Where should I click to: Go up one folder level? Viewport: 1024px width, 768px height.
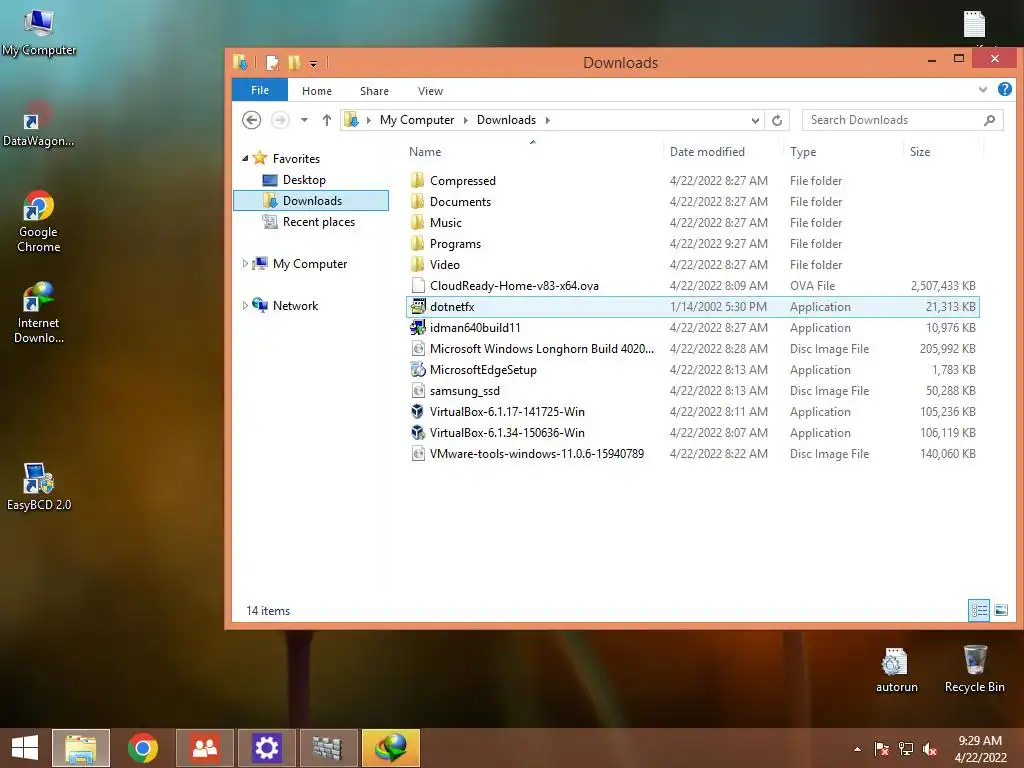pyautogui.click(x=327, y=120)
